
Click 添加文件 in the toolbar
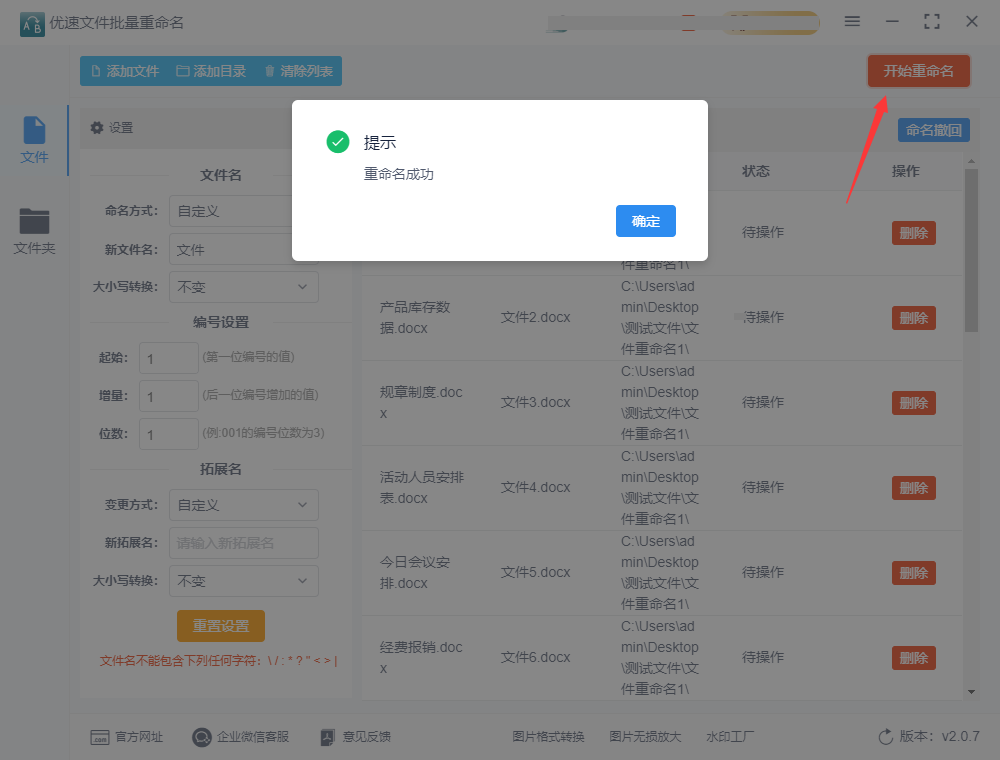click(125, 71)
